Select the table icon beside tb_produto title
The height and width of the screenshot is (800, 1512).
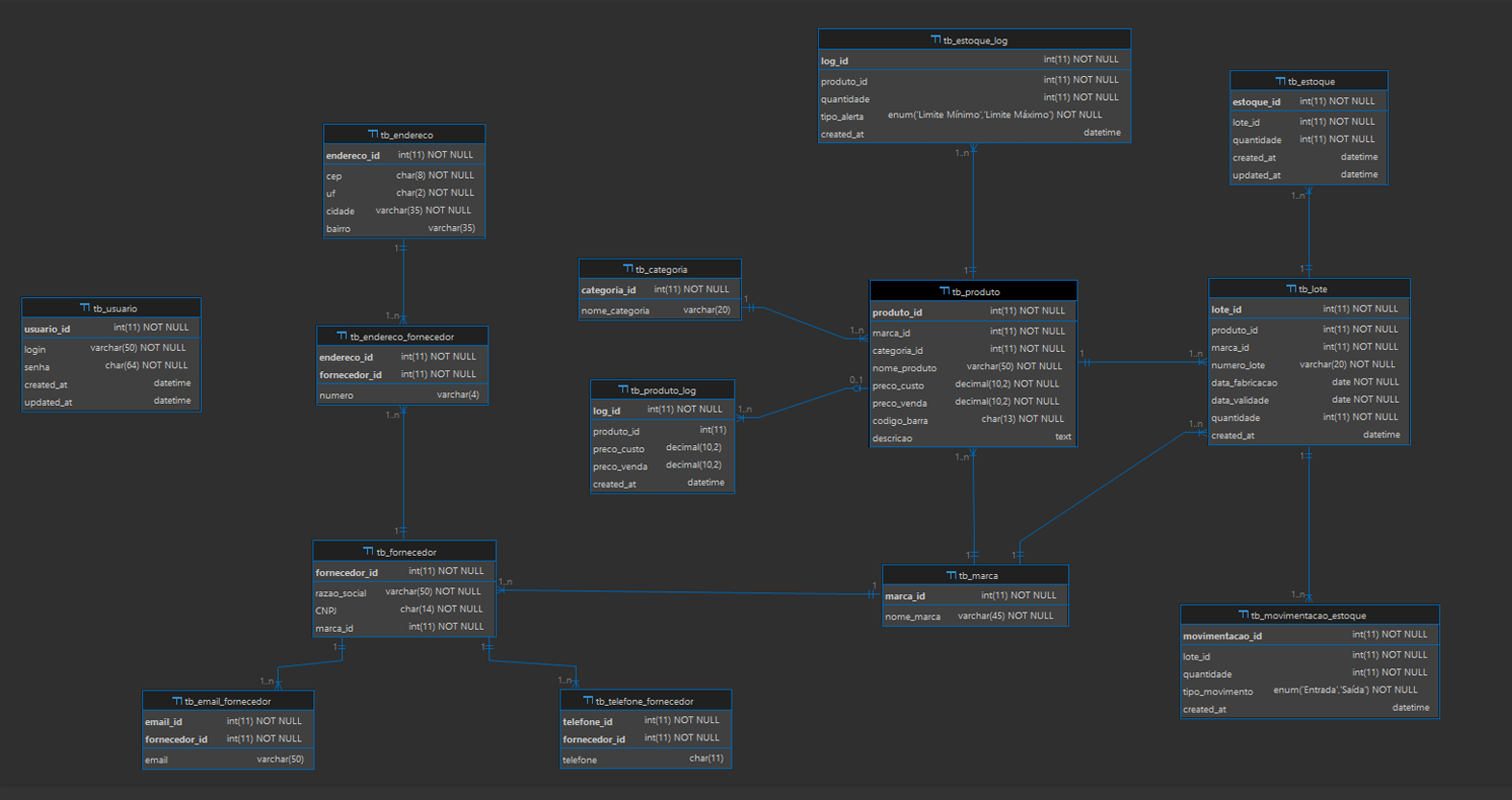click(944, 290)
